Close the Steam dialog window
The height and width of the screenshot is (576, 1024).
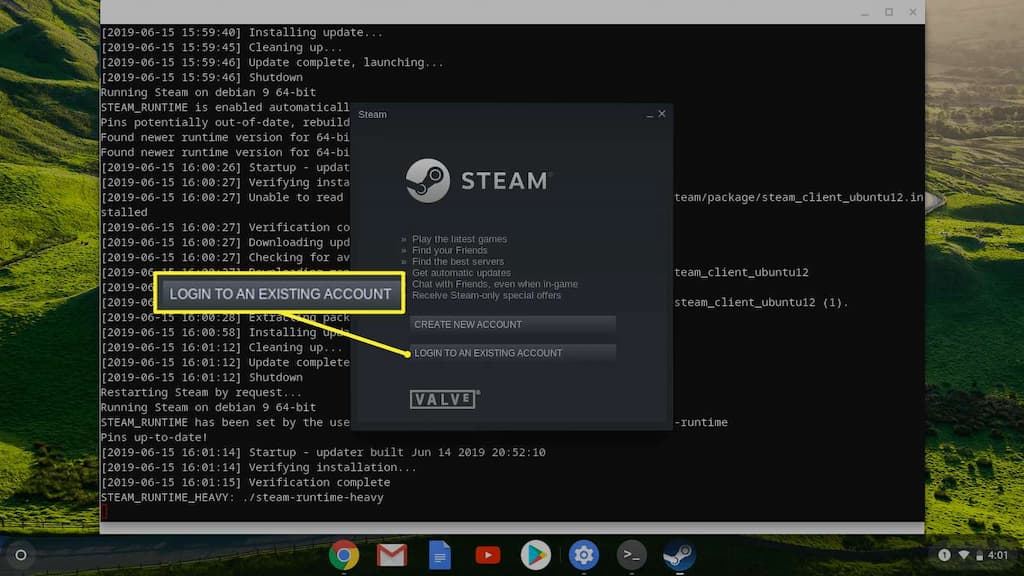[661, 114]
